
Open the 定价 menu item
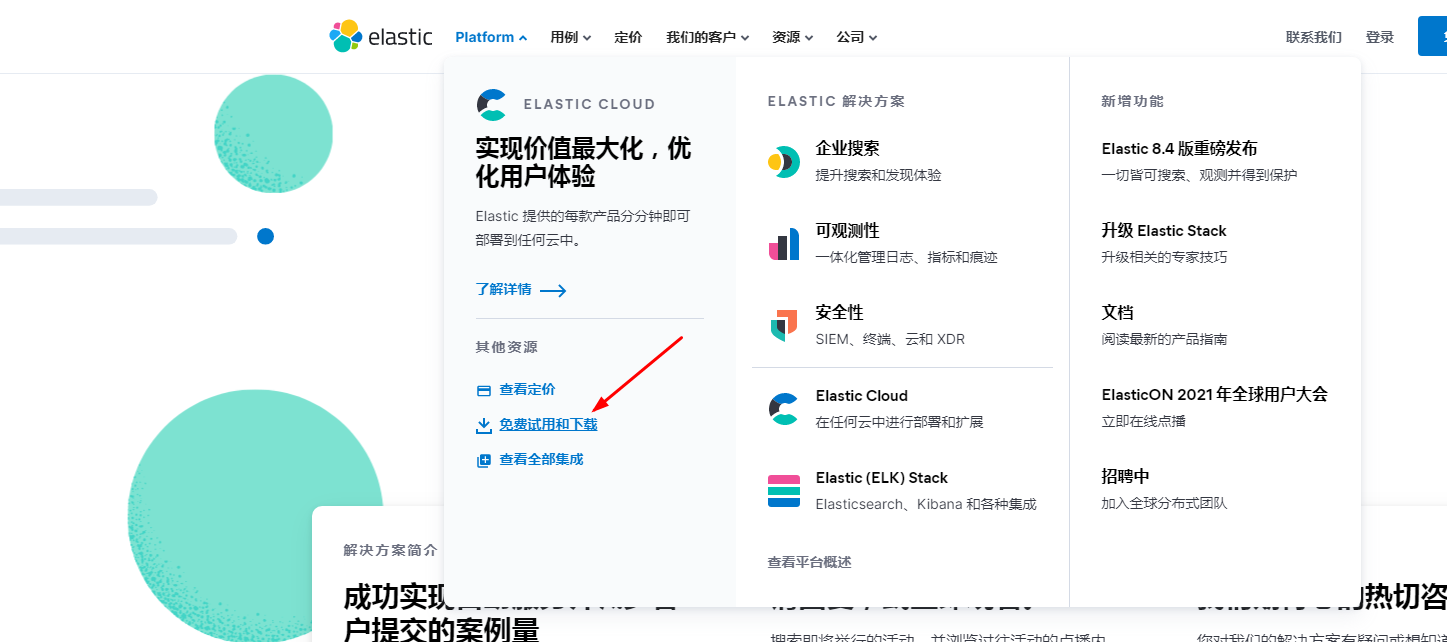click(x=628, y=37)
